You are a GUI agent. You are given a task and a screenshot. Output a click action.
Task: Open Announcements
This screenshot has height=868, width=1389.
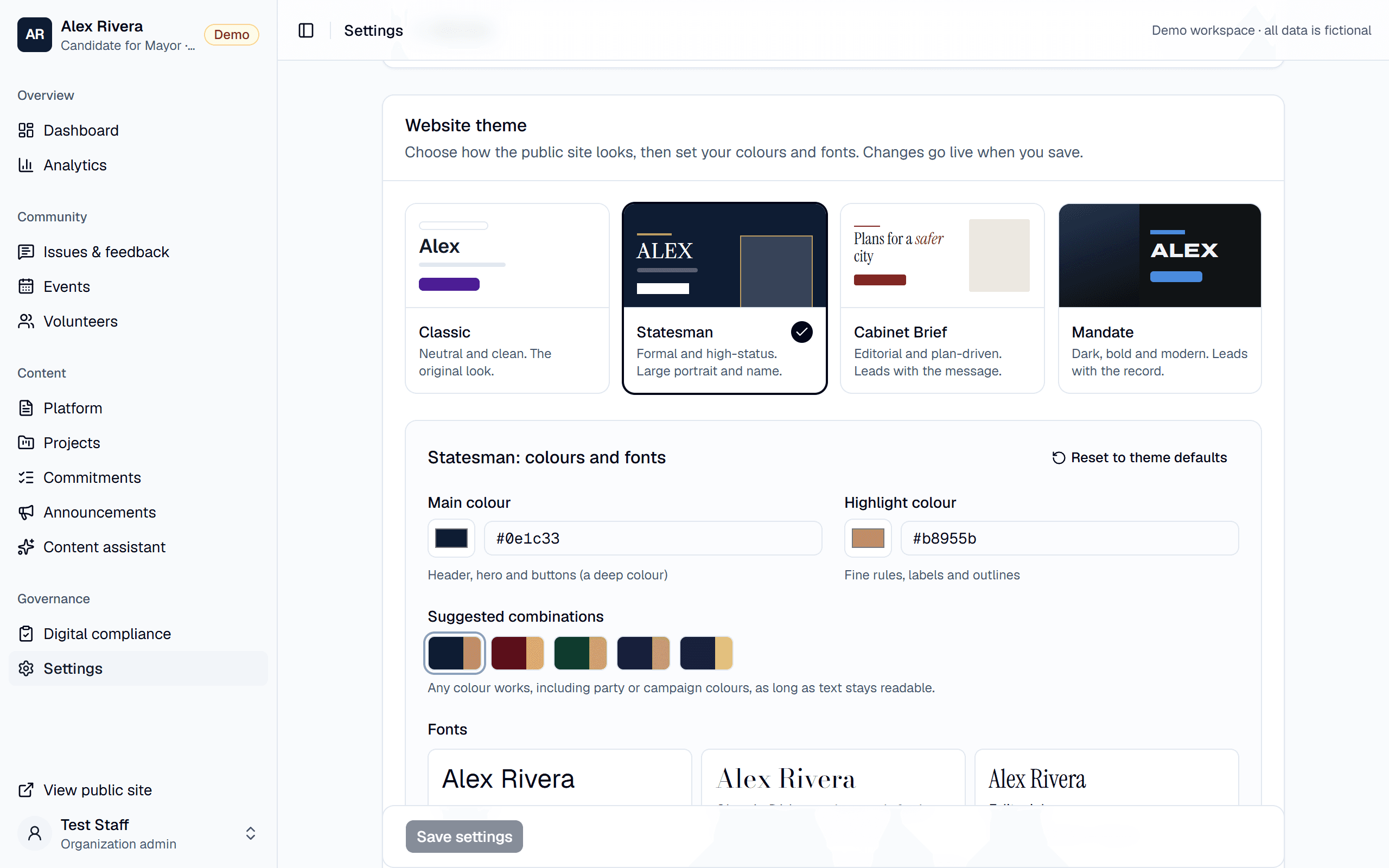point(138,512)
